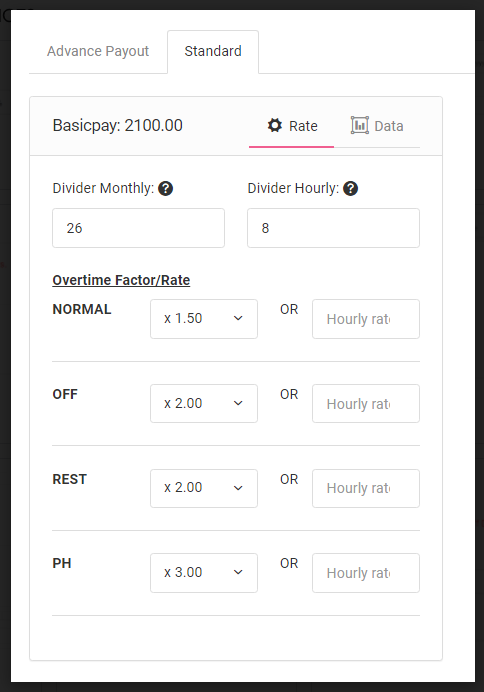Select the Standard tab
The image size is (484, 692).
point(213,51)
